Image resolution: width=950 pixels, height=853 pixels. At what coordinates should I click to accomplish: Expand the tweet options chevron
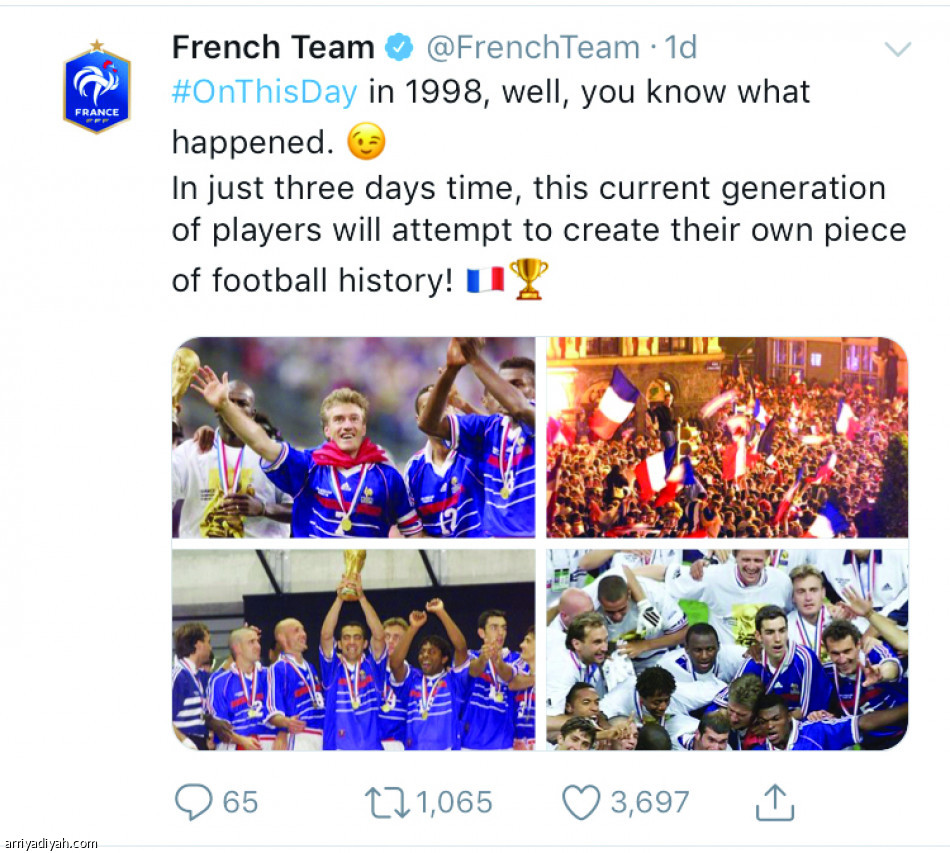click(898, 48)
